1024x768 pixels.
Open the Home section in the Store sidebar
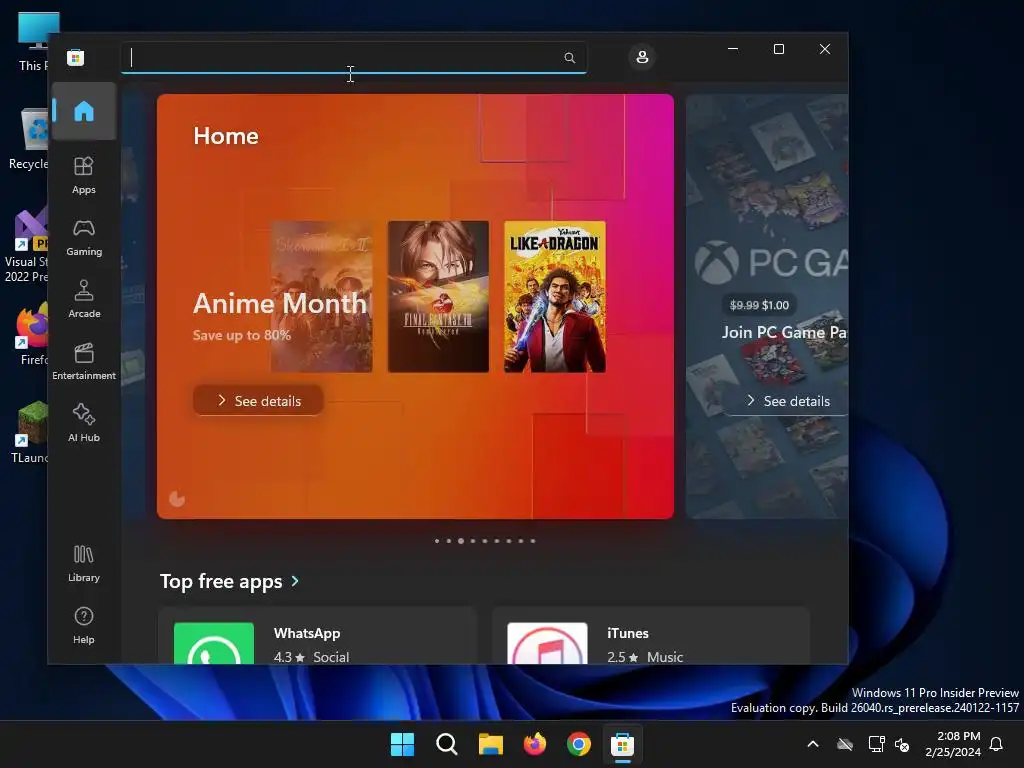[84, 111]
